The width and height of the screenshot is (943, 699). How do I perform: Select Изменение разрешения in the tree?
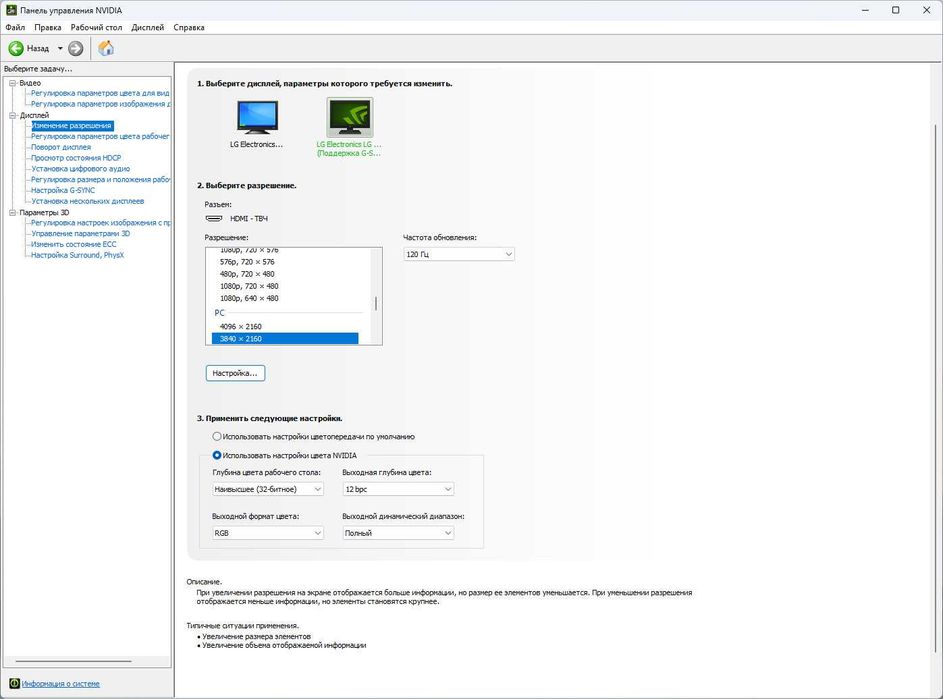pyautogui.click(x=72, y=126)
